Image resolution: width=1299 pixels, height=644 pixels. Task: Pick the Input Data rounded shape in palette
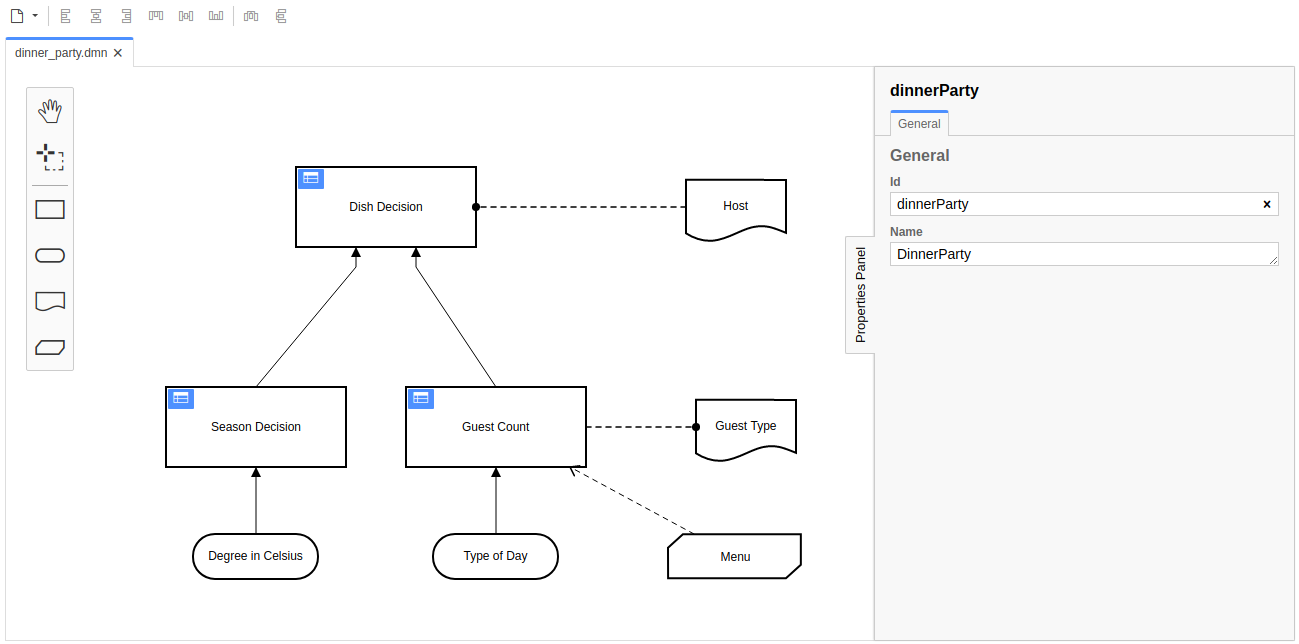coord(50,255)
